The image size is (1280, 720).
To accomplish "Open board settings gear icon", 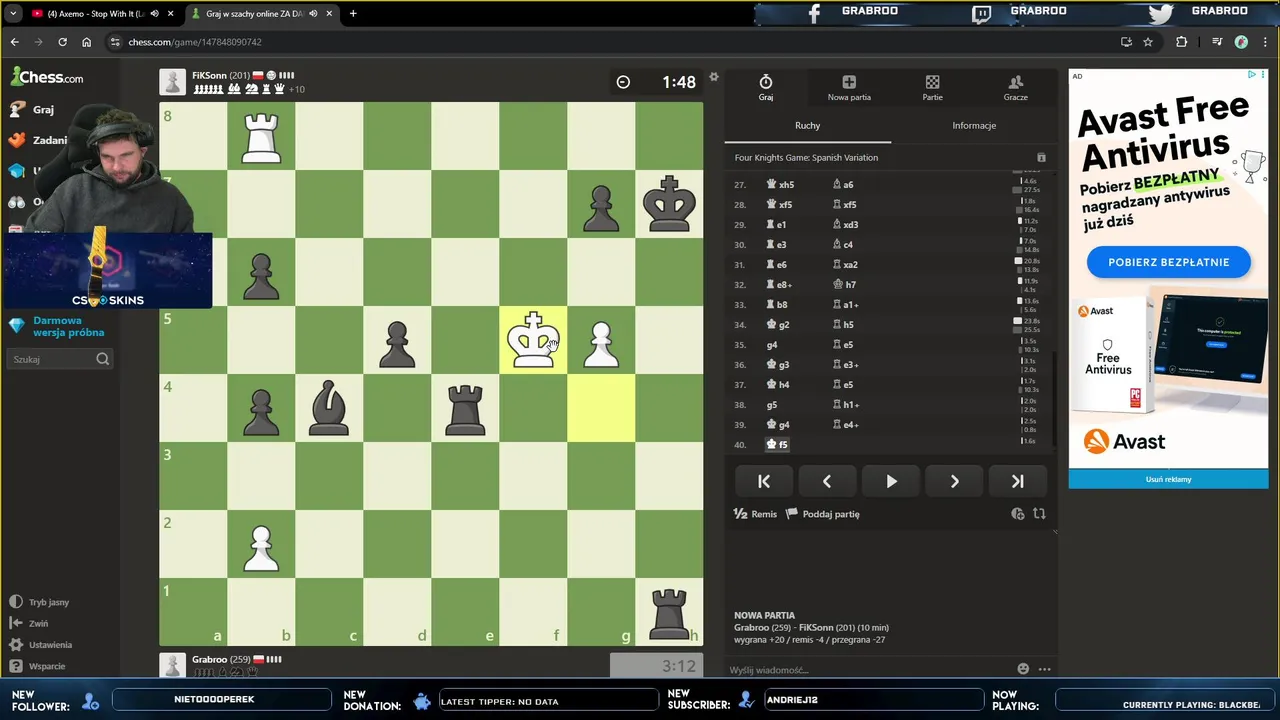I will coord(714,77).
